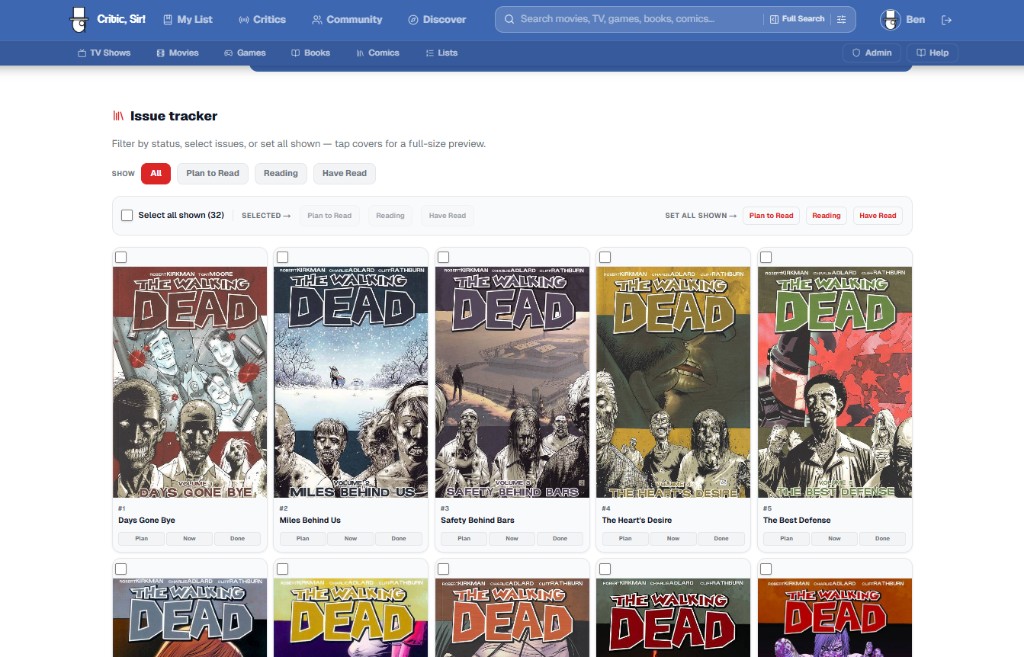Open search filter sliders icon
Screen dimensions: 1024x657
(841, 19)
